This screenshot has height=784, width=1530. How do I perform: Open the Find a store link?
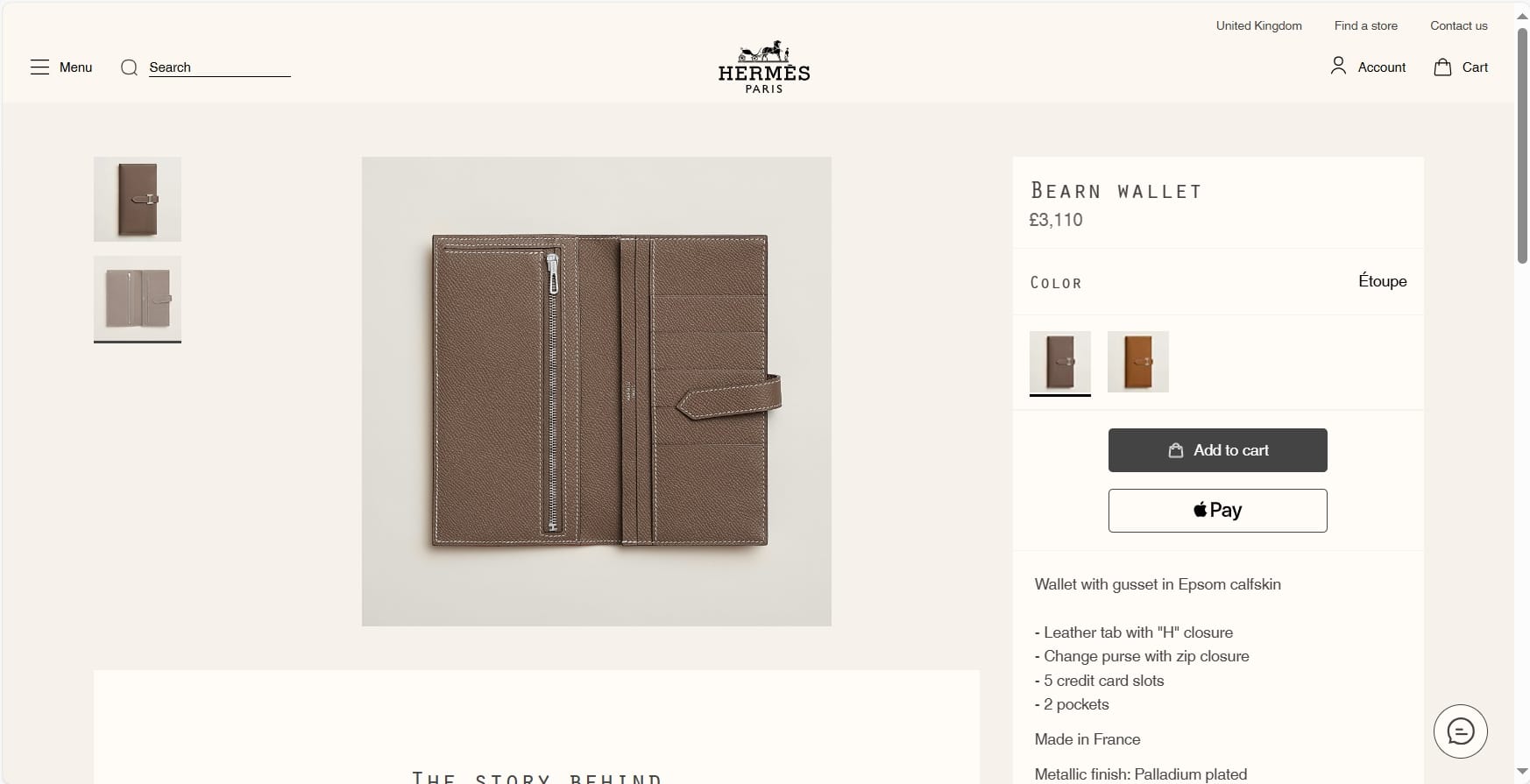[x=1365, y=25]
